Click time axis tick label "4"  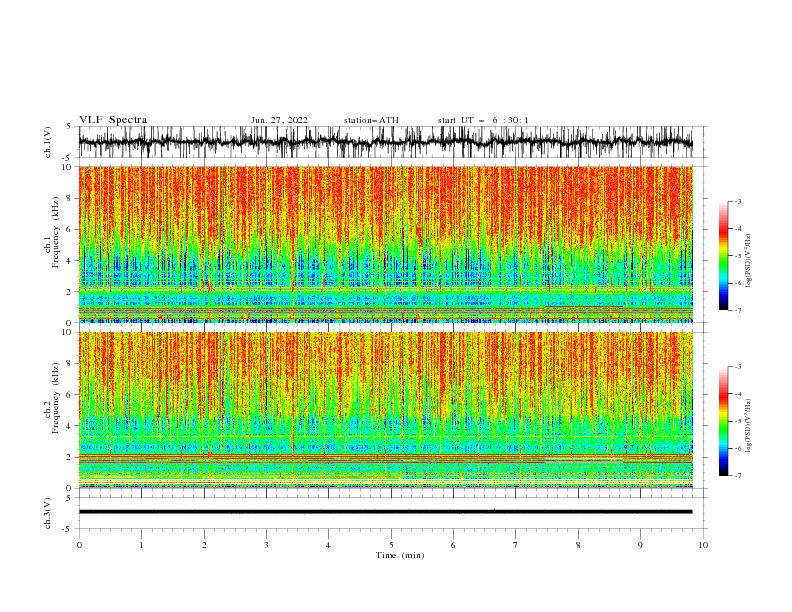[328, 545]
